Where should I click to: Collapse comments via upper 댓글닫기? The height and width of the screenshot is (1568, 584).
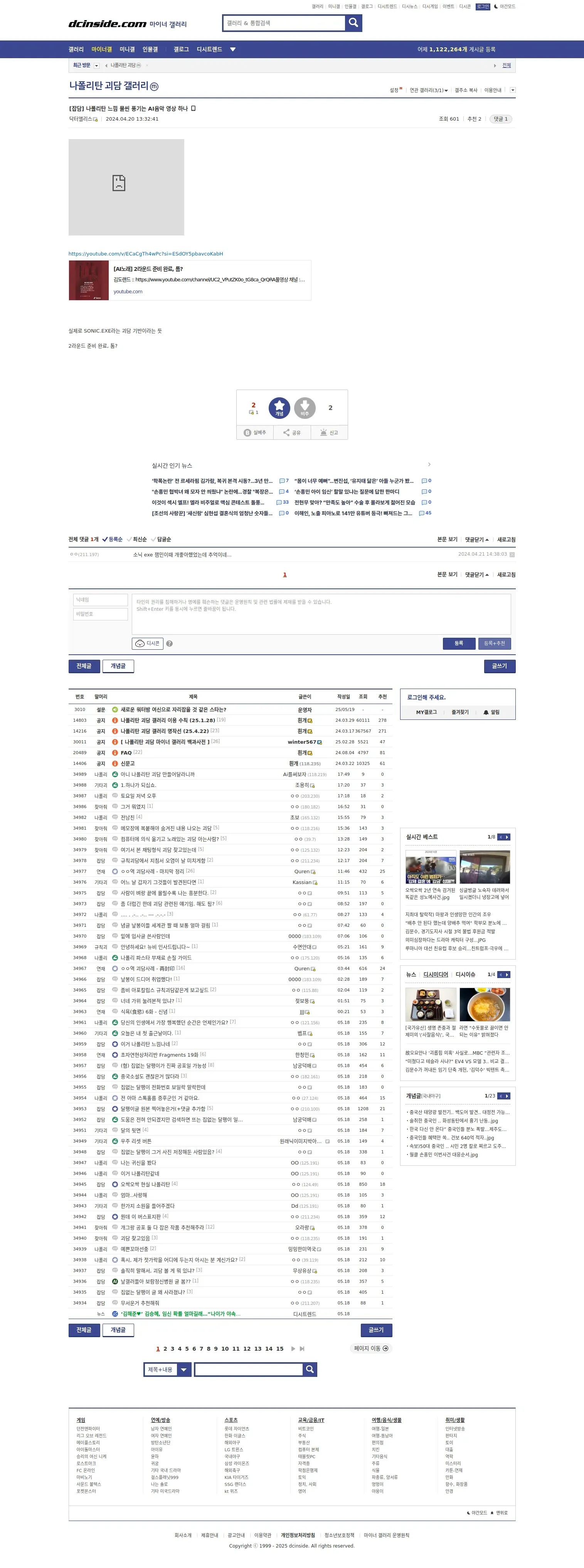coord(477,539)
